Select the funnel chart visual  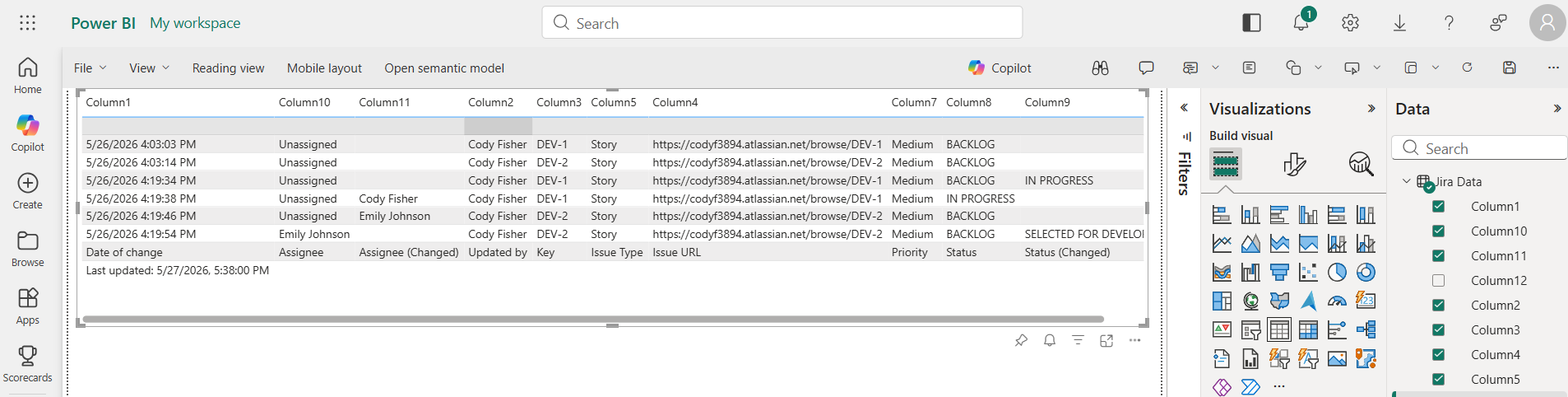click(1279, 273)
